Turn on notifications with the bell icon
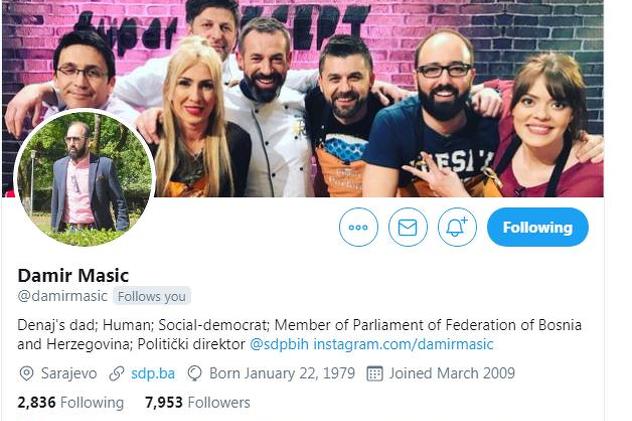The width and height of the screenshot is (632, 421). (457, 227)
